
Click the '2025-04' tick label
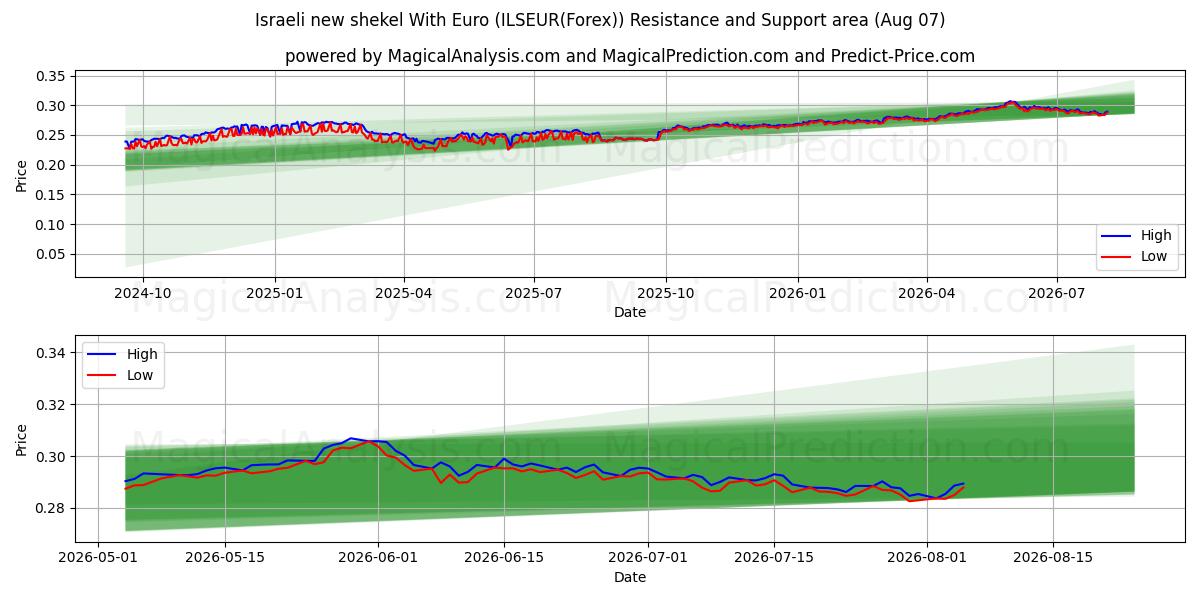click(x=404, y=293)
